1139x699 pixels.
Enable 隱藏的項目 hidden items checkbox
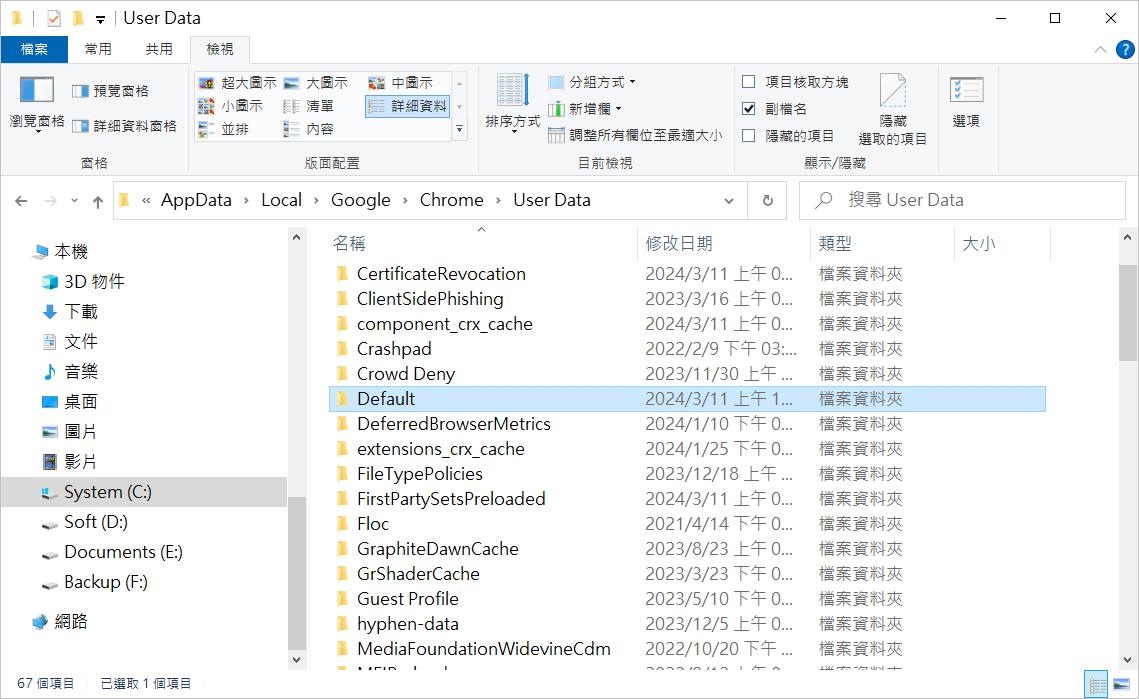pyautogui.click(x=749, y=136)
